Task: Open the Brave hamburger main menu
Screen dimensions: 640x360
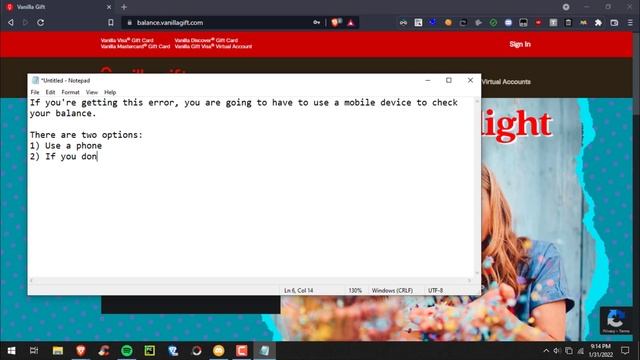Action: click(x=630, y=23)
